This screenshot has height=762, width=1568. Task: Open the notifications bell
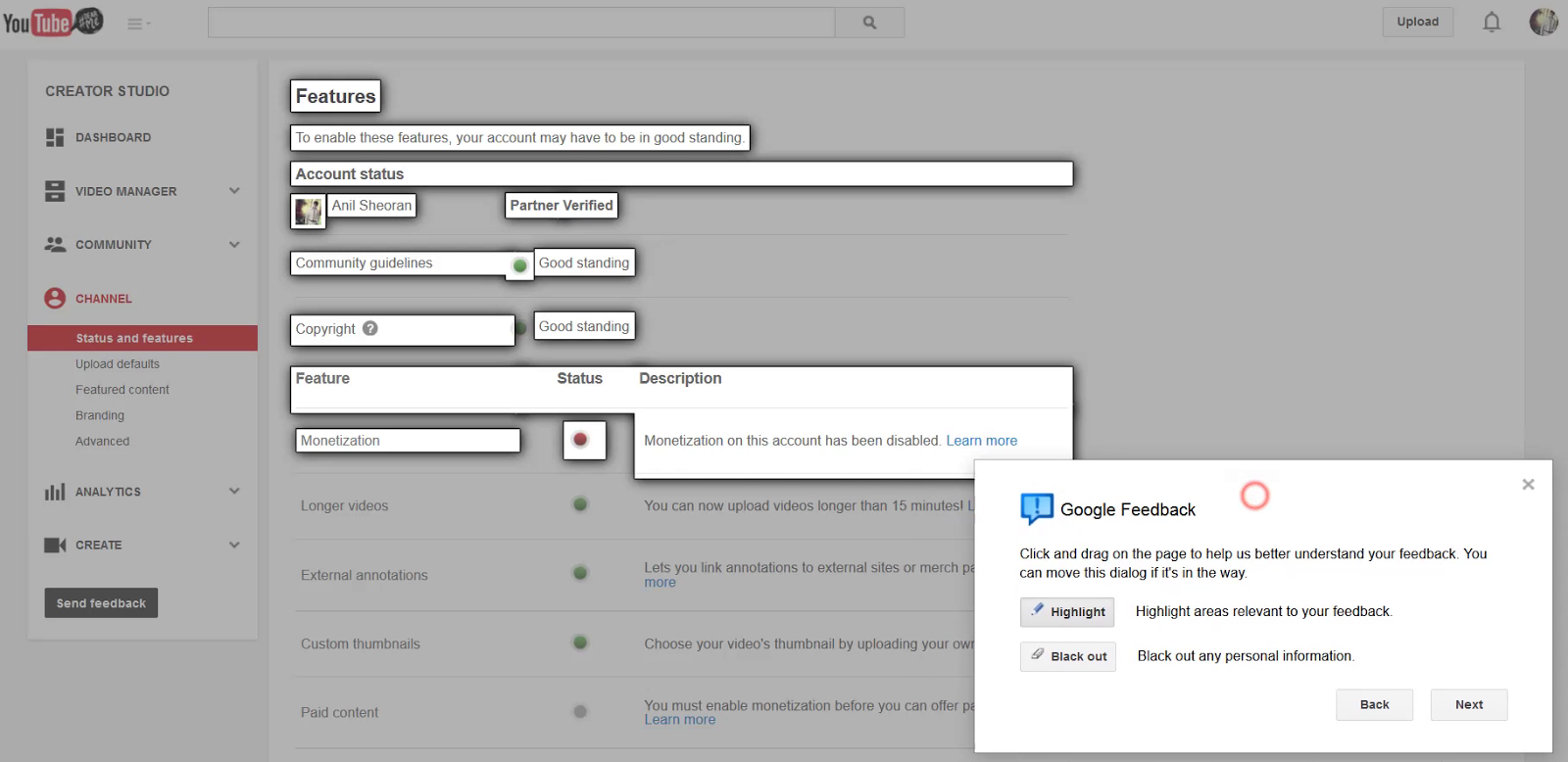1492,22
